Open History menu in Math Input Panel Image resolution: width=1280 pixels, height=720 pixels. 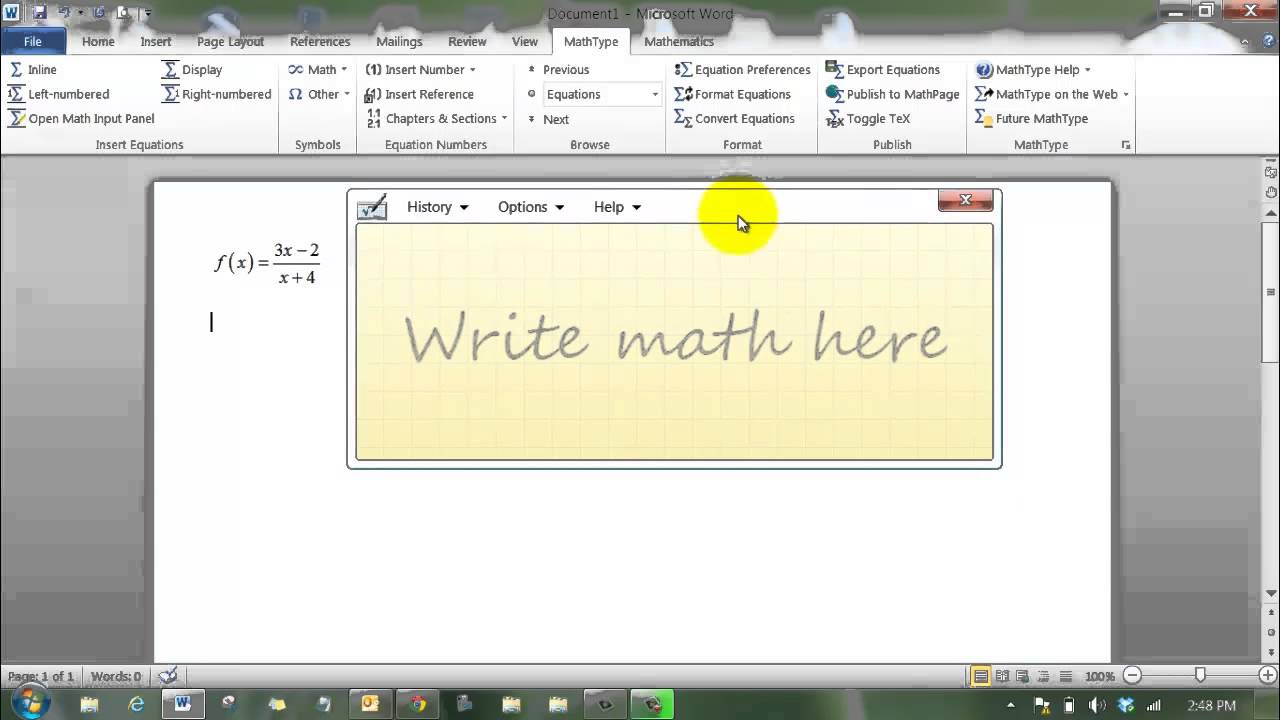click(x=437, y=207)
